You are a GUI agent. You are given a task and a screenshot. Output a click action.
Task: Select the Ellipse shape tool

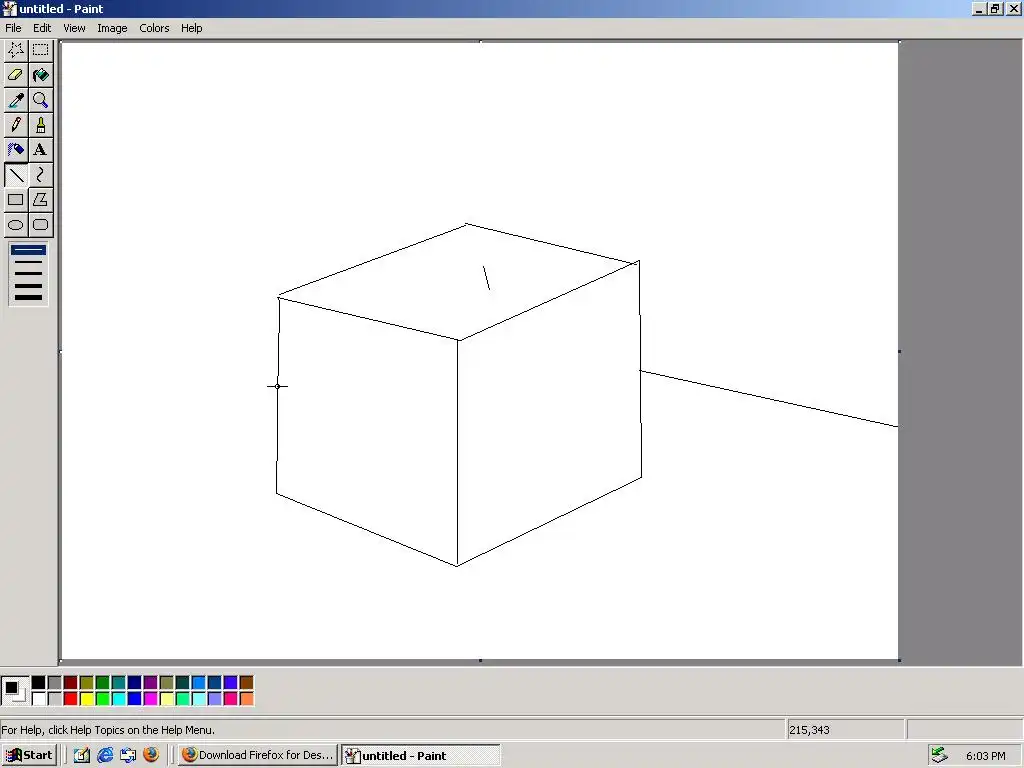[x=16, y=225]
